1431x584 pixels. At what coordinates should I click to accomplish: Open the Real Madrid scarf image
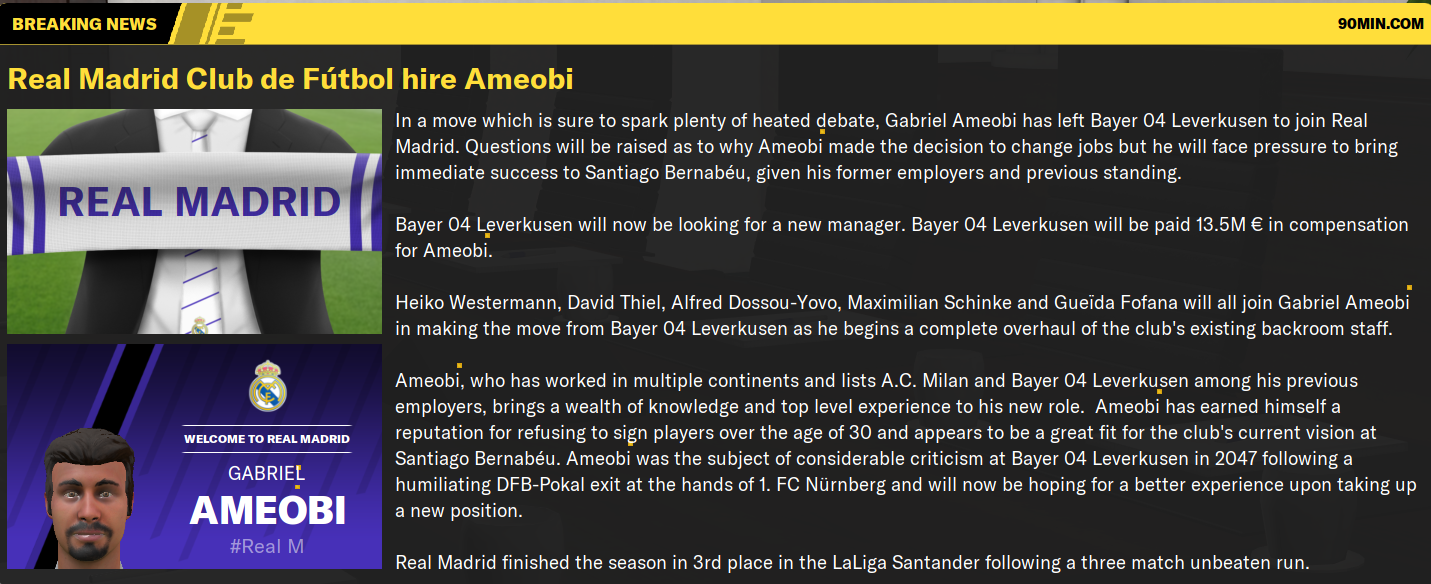click(194, 221)
